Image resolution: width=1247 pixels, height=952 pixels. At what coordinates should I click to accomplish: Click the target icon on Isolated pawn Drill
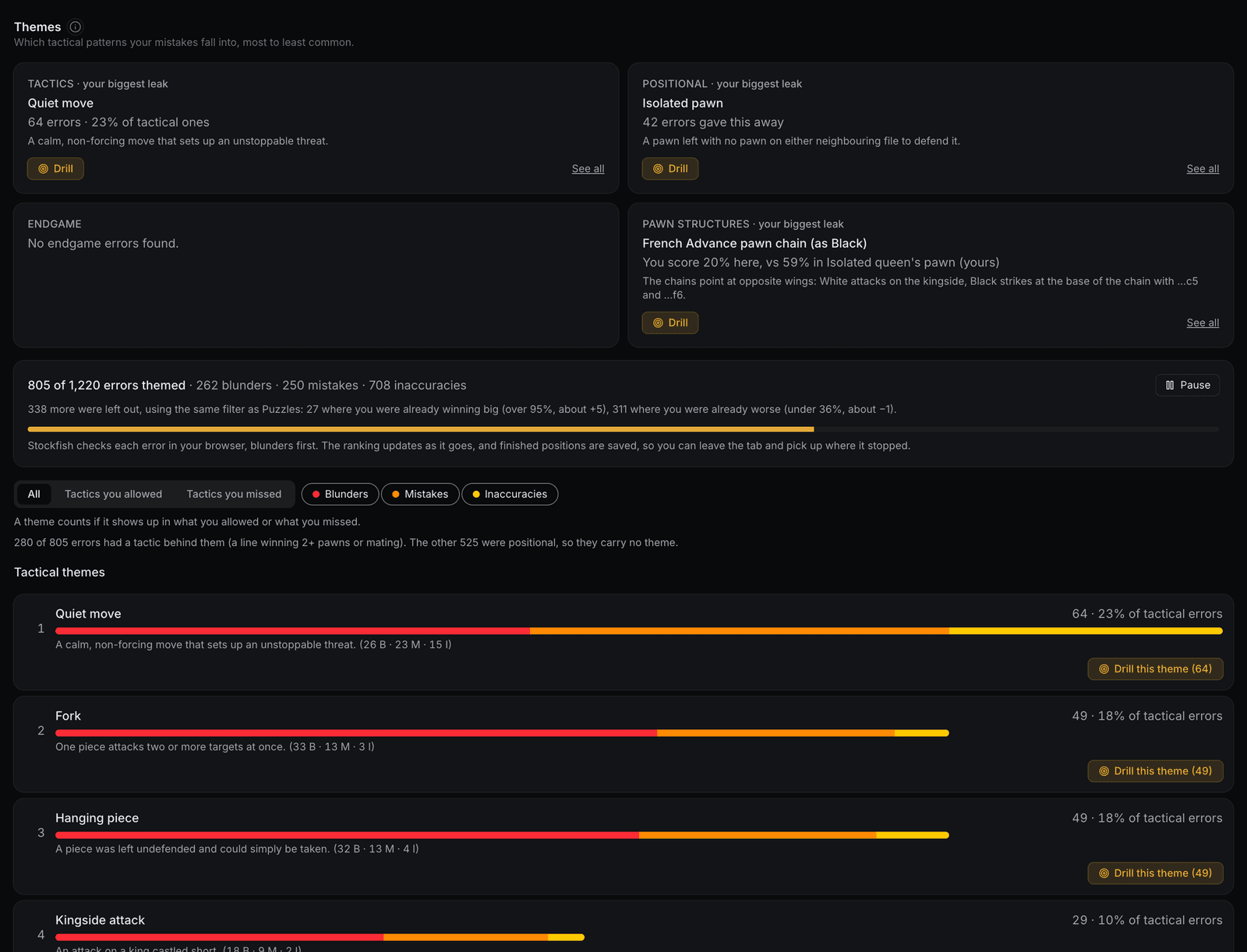[659, 169]
